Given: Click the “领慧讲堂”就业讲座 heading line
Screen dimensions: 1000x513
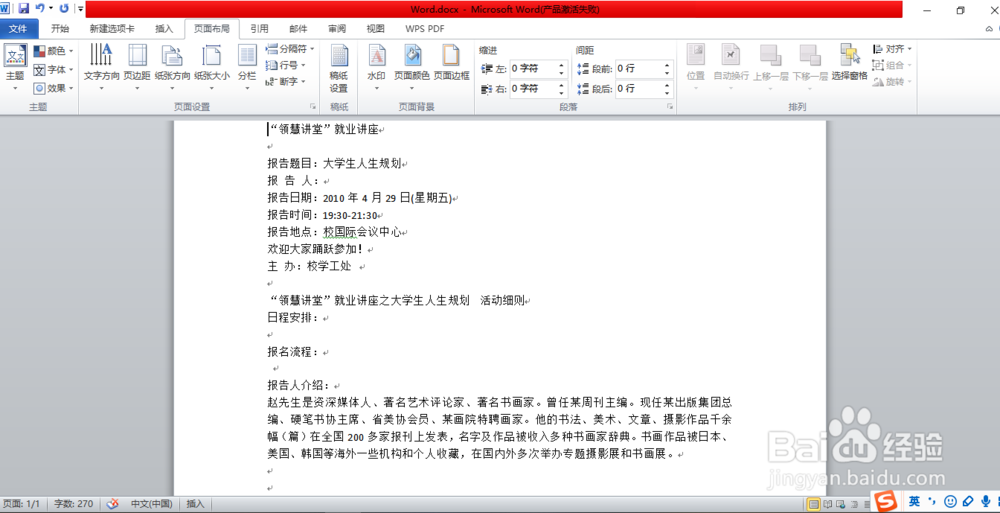Looking at the screenshot, I should pos(325,130).
